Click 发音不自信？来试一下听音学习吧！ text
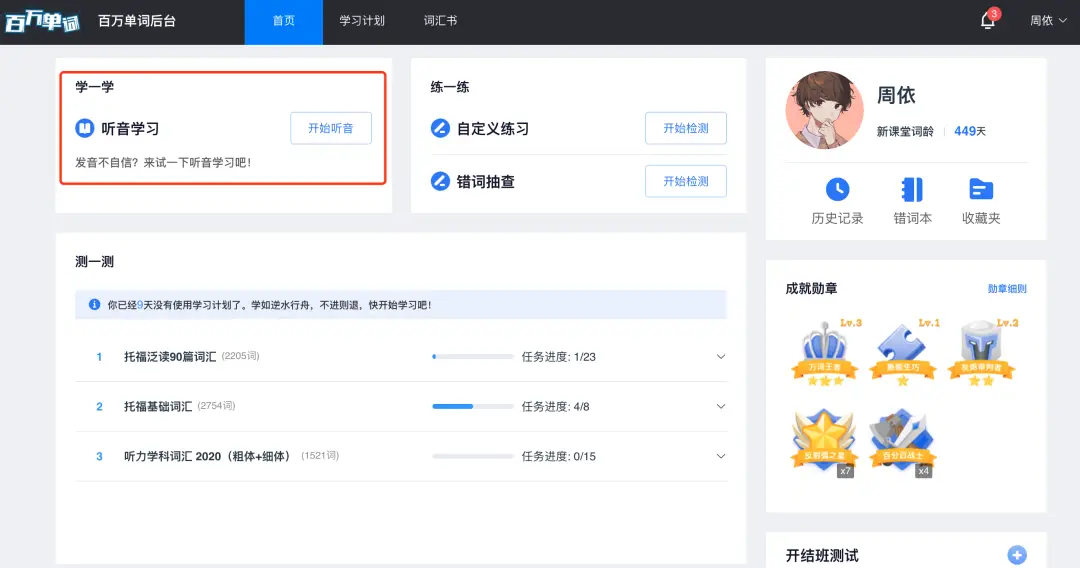 pos(163,162)
